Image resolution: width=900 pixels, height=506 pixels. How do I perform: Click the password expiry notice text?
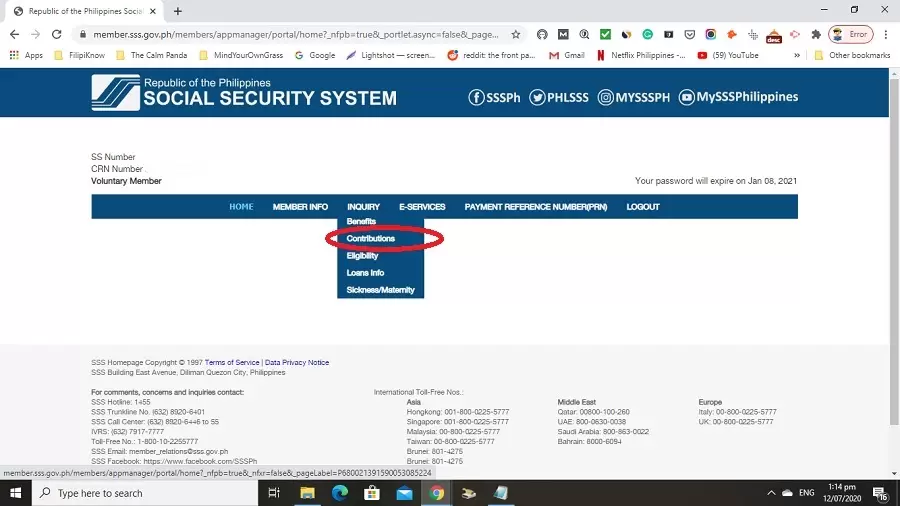point(716,181)
